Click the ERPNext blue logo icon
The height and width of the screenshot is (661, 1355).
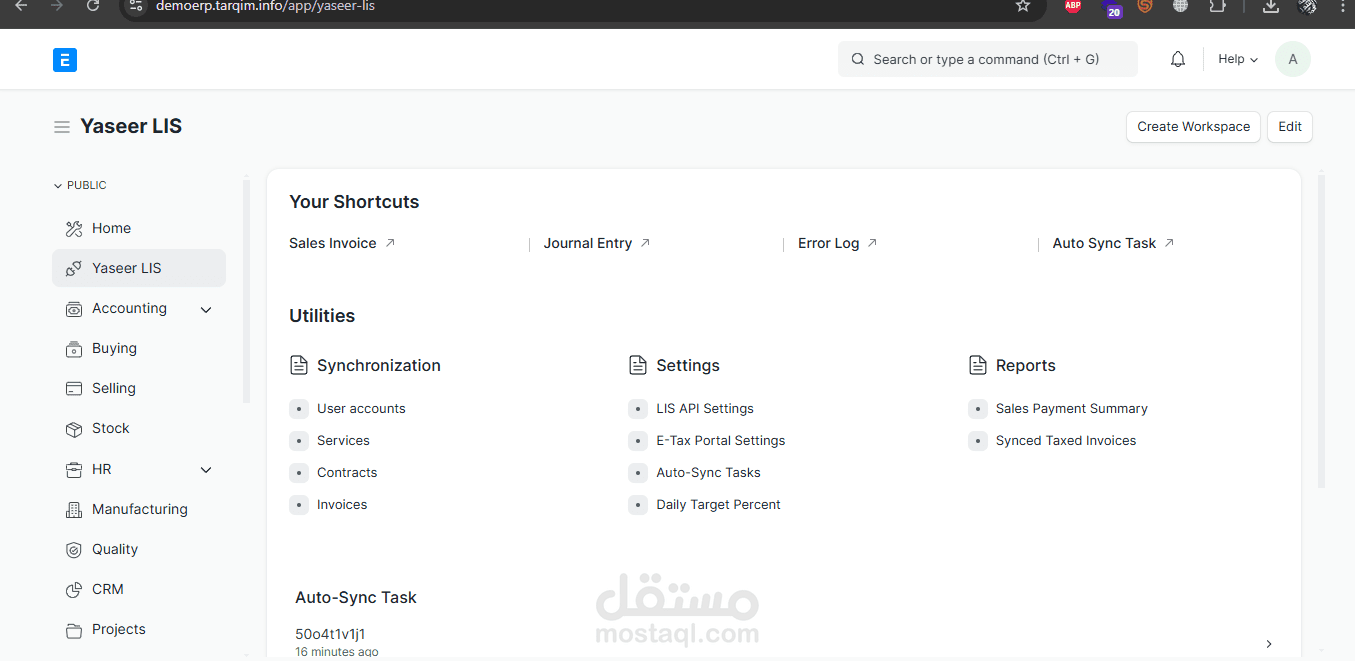(65, 60)
